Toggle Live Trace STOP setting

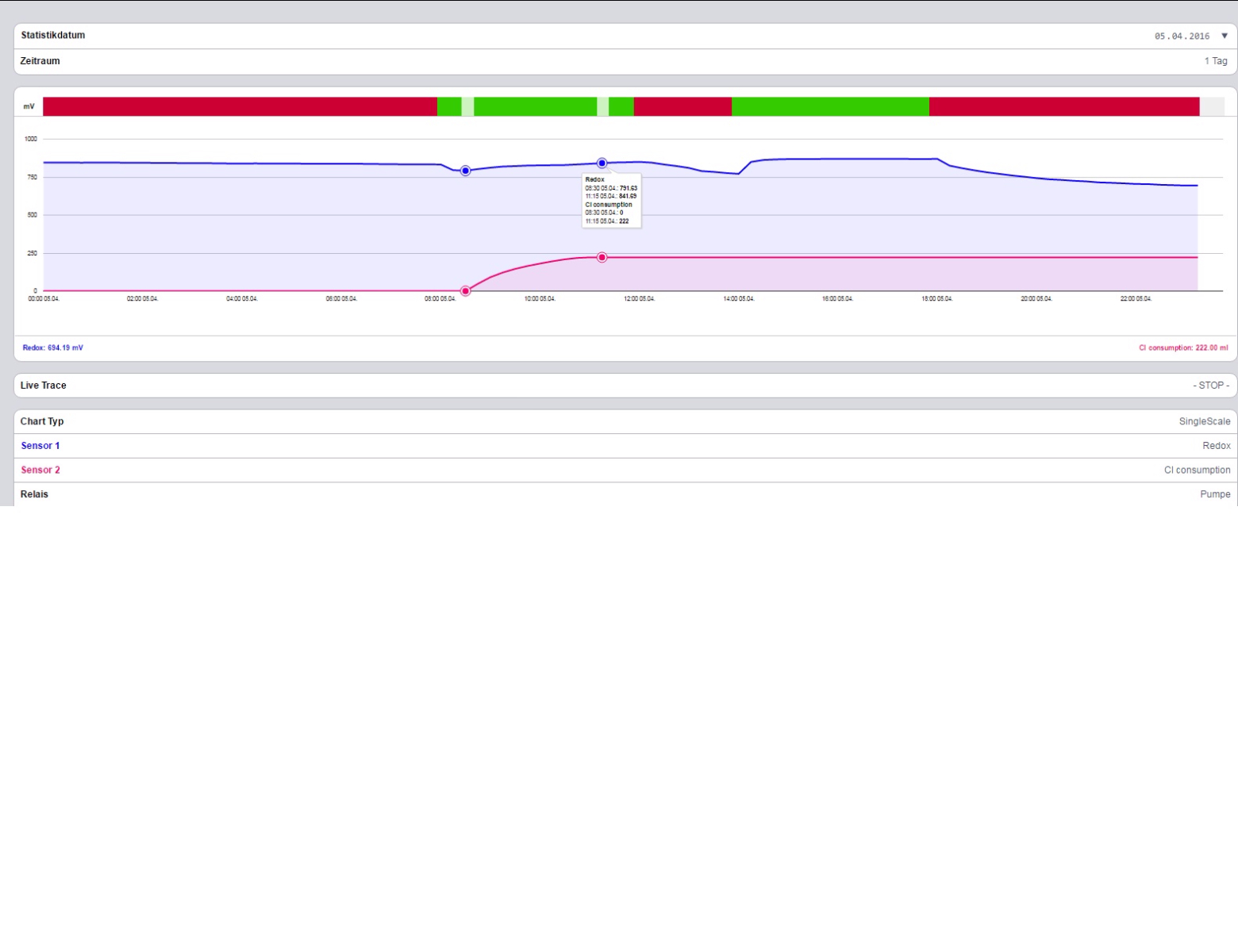(625, 386)
